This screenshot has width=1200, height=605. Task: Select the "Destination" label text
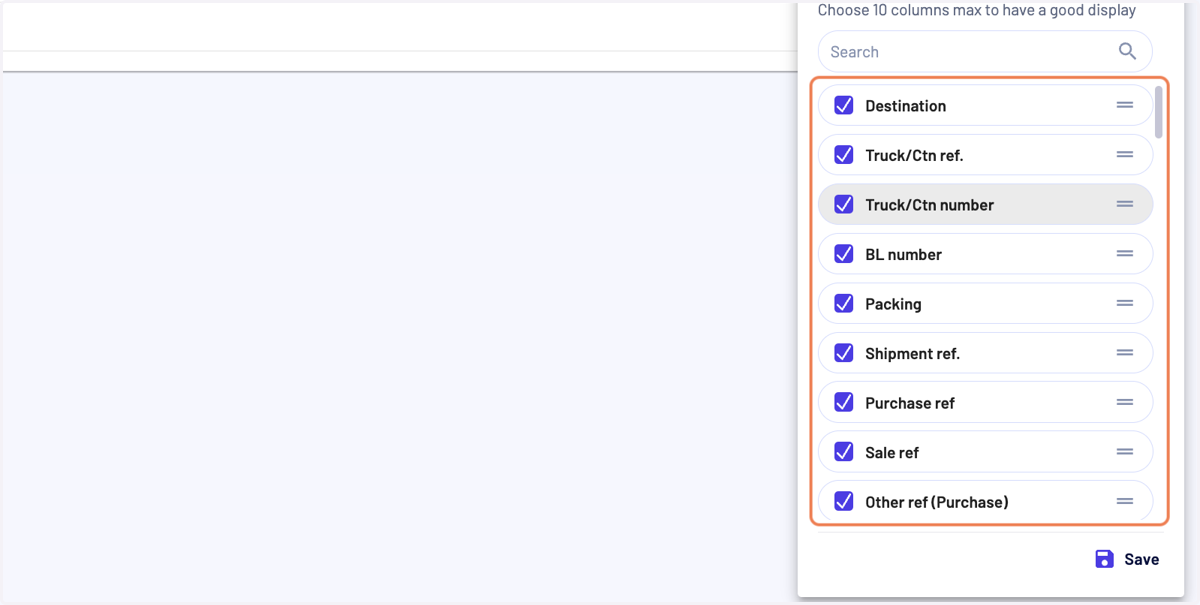tap(906, 105)
